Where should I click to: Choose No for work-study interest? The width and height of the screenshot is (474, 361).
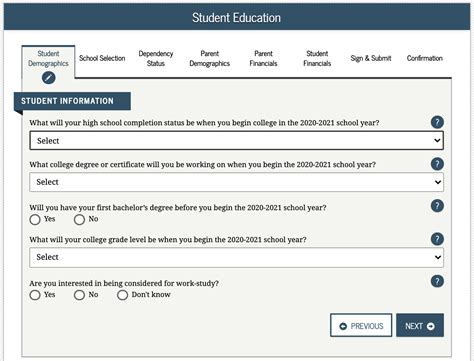click(79, 295)
